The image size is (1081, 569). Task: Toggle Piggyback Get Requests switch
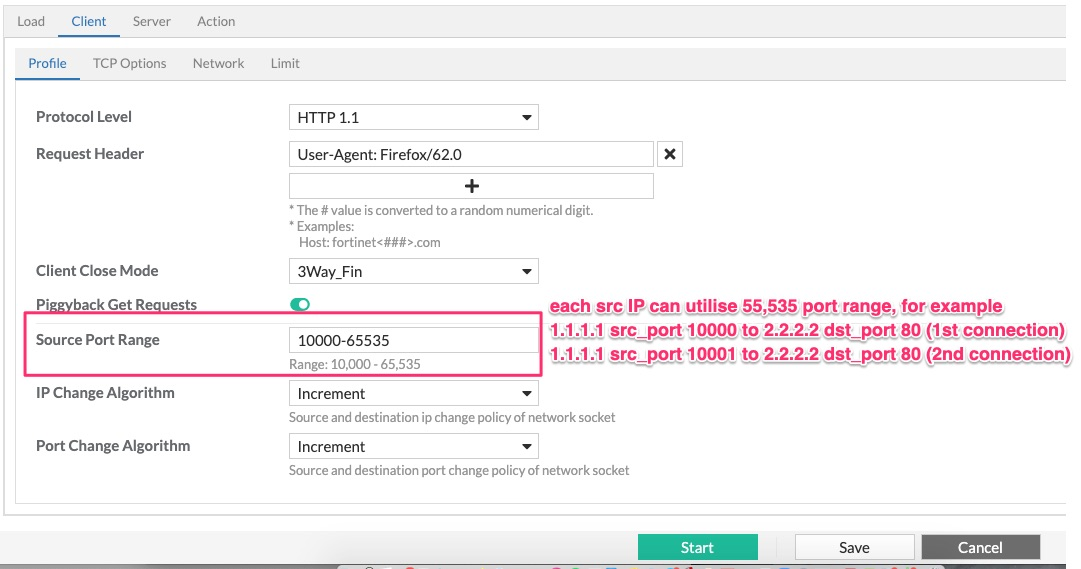pyautogui.click(x=300, y=304)
